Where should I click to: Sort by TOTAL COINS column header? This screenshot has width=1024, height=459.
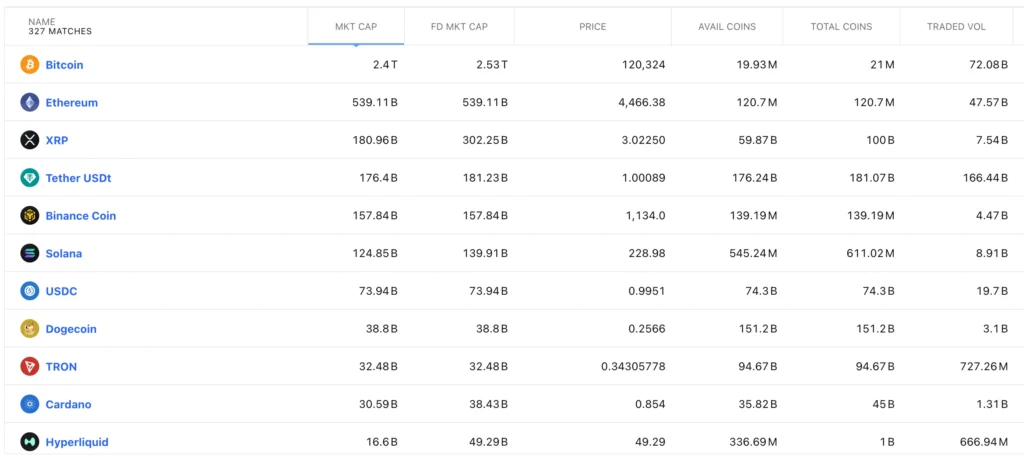[841, 27]
